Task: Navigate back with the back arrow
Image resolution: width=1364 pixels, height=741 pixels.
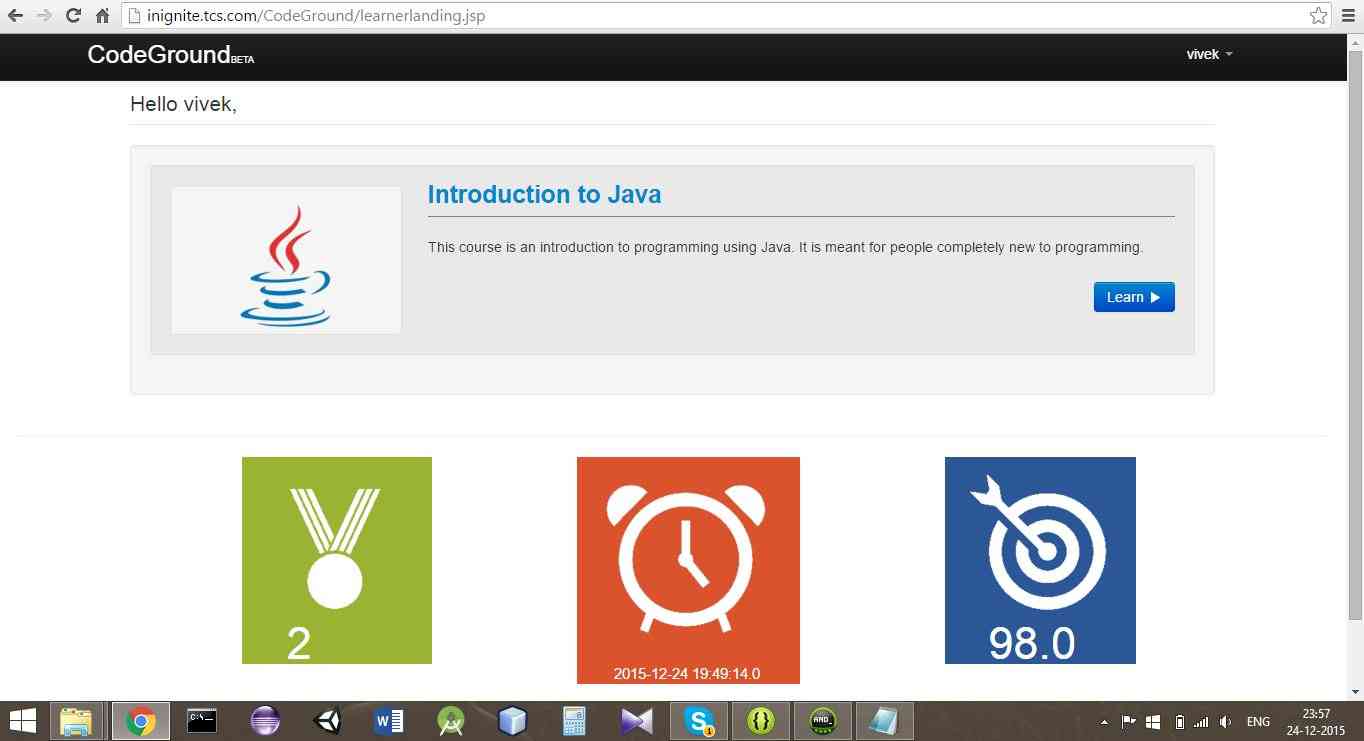Action: point(15,16)
